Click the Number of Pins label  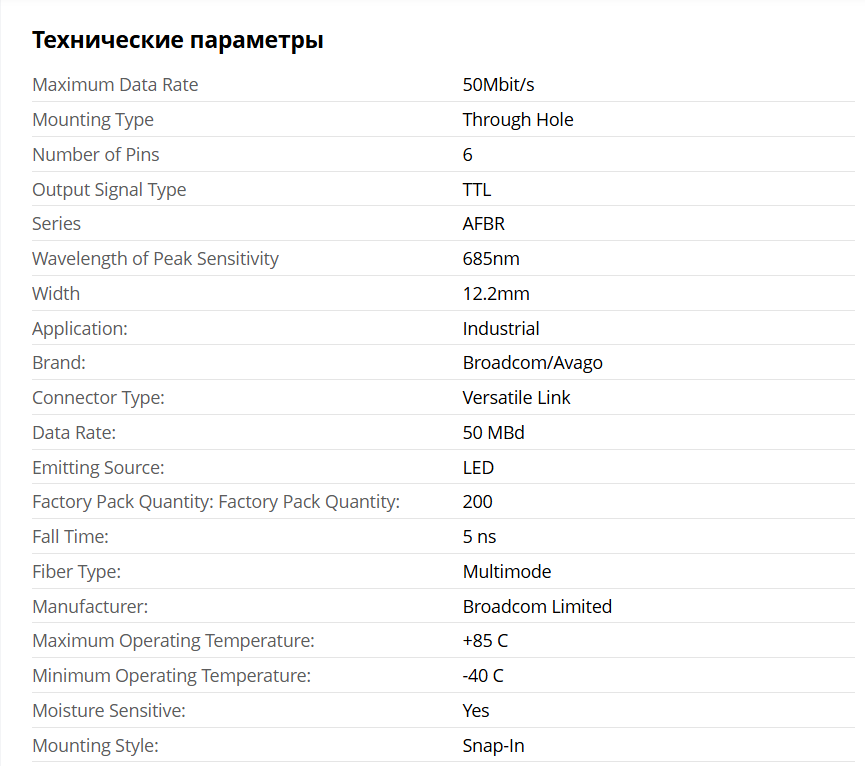coord(95,154)
